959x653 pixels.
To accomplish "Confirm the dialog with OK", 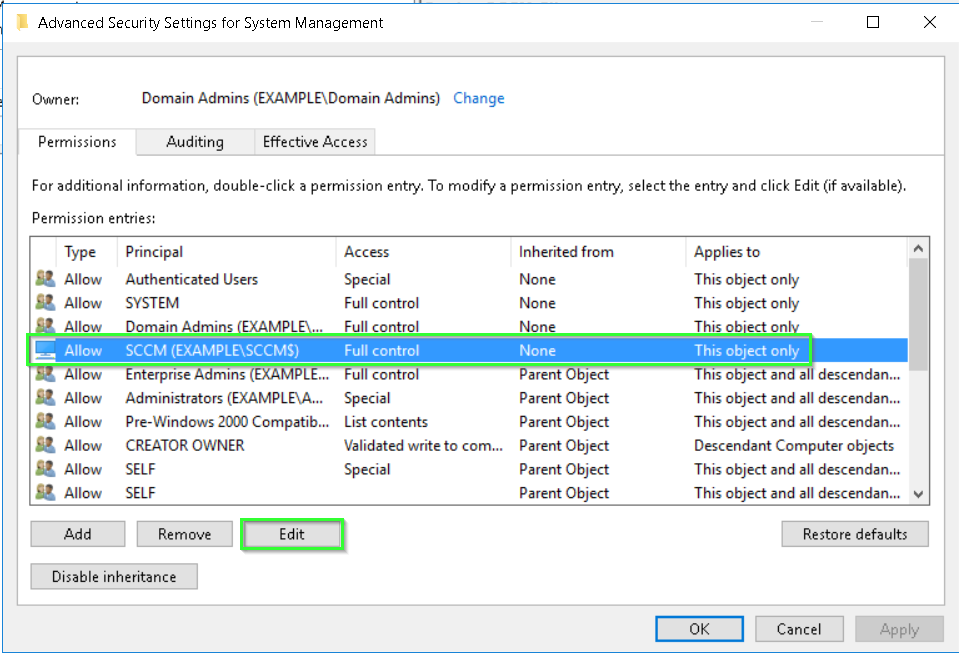I will coord(700,628).
